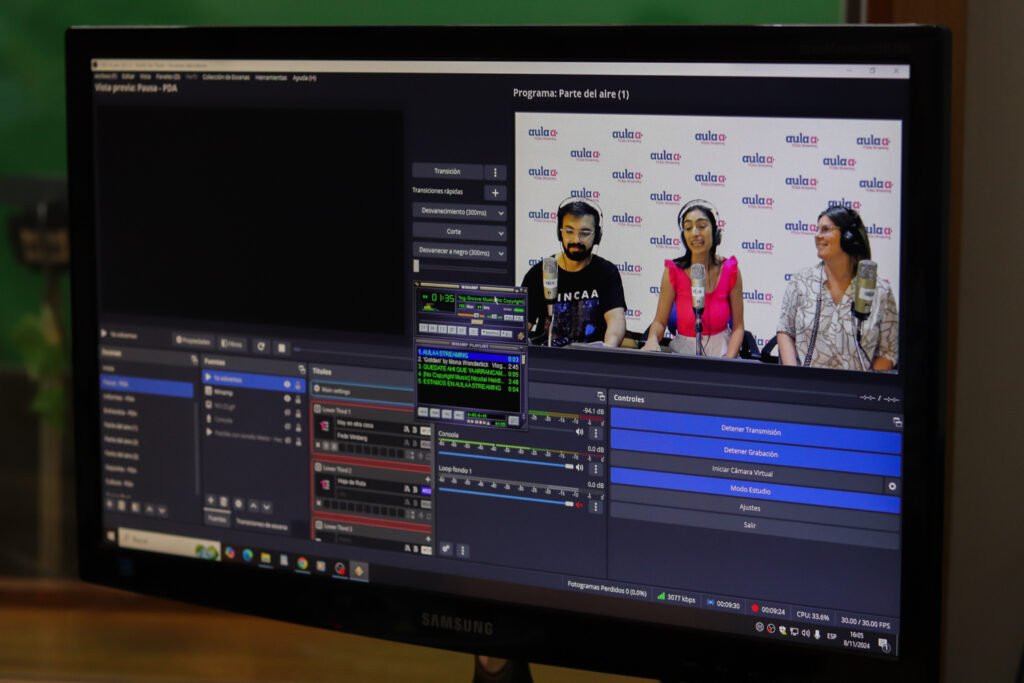
Task: Toggle visibility of the second source
Action: pyautogui.click(x=287, y=398)
